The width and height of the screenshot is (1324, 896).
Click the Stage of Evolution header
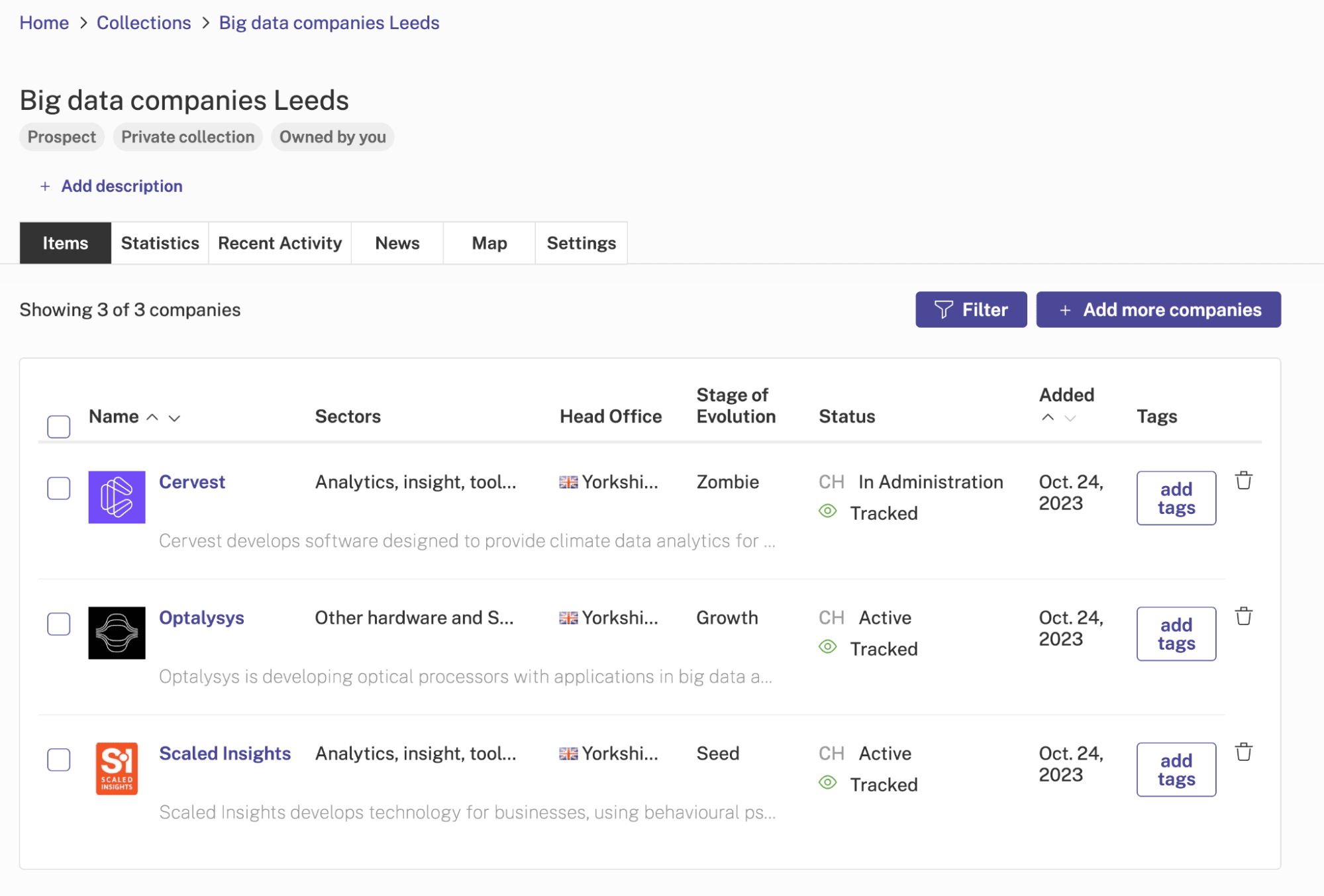pos(736,405)
